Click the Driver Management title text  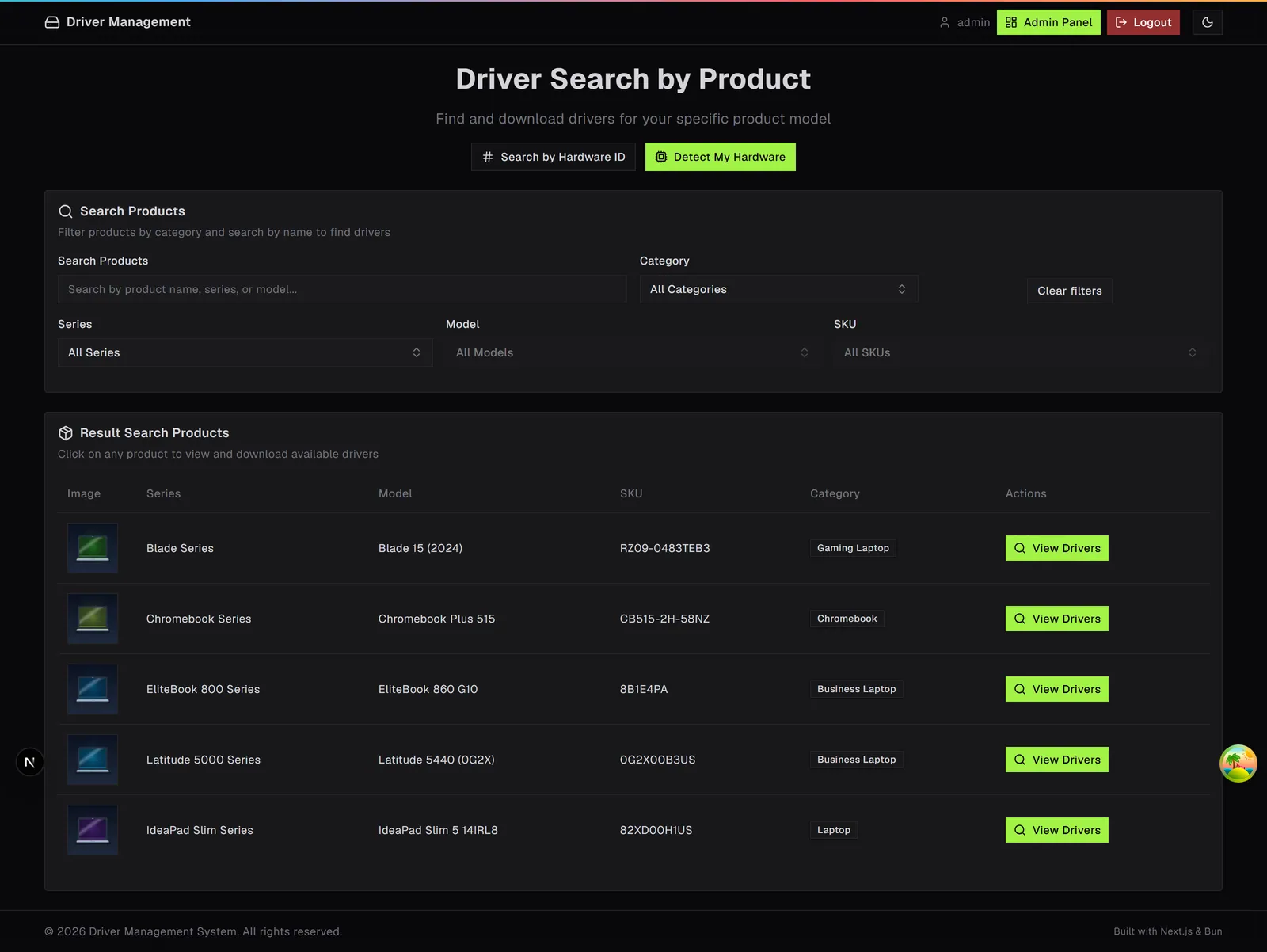point(128,22)
